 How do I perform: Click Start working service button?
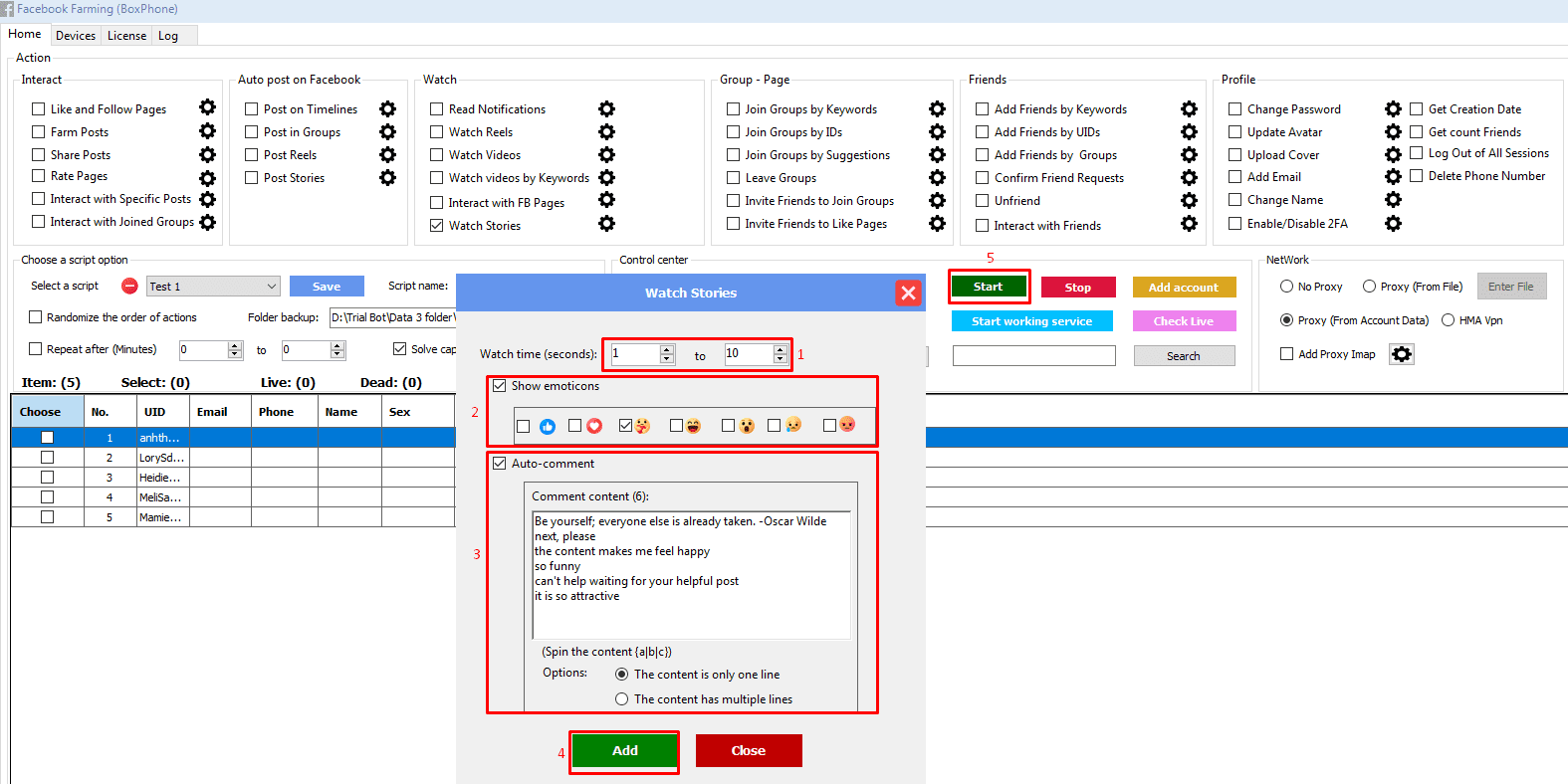click(1032, 321)
